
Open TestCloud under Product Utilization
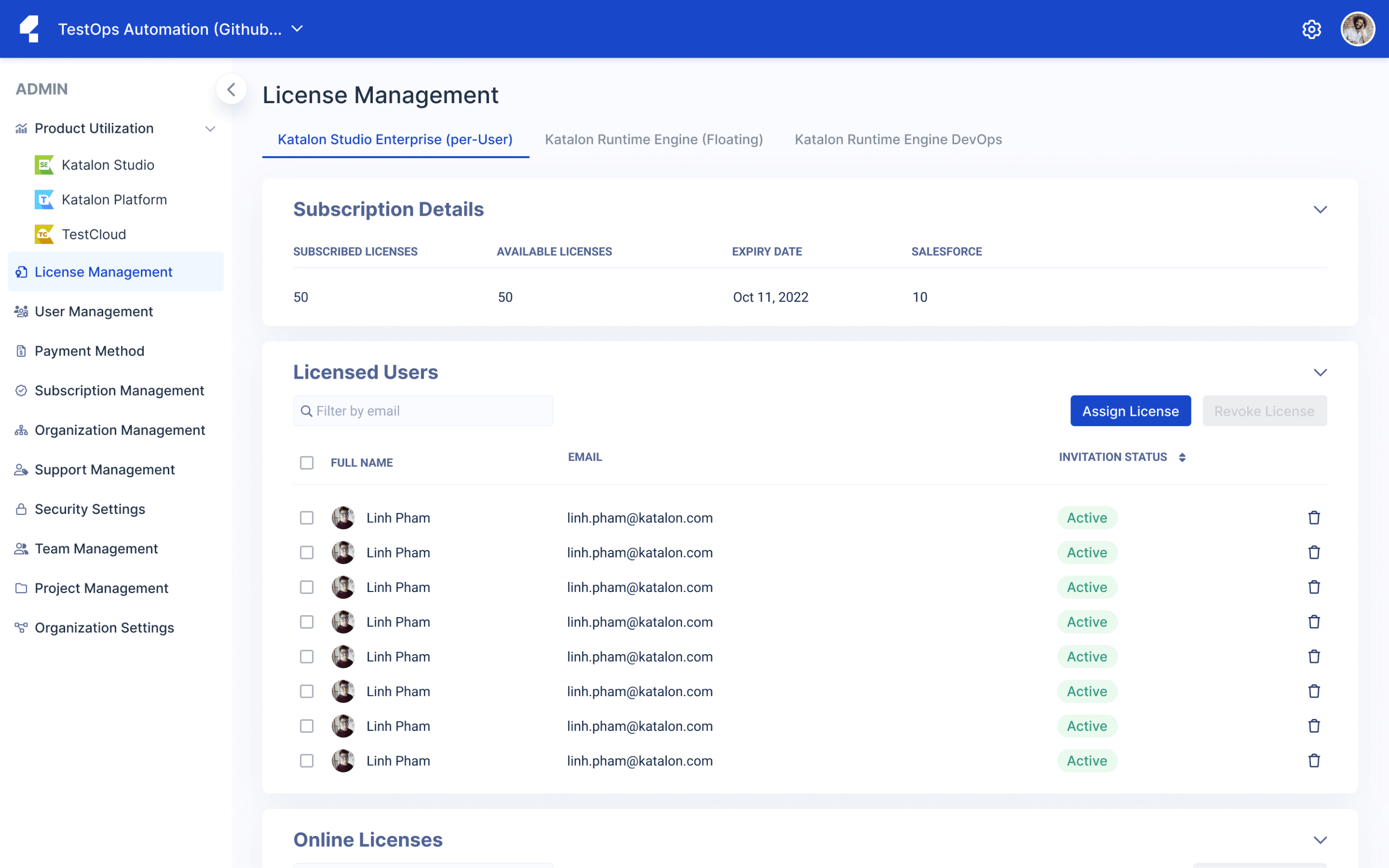(x=80, y=234)
